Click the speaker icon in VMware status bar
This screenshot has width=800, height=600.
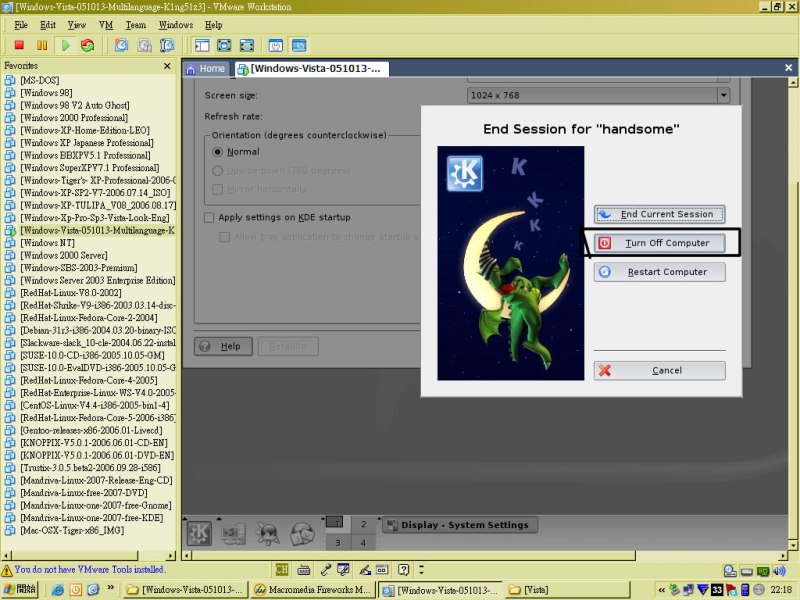(x=779, y=571)
